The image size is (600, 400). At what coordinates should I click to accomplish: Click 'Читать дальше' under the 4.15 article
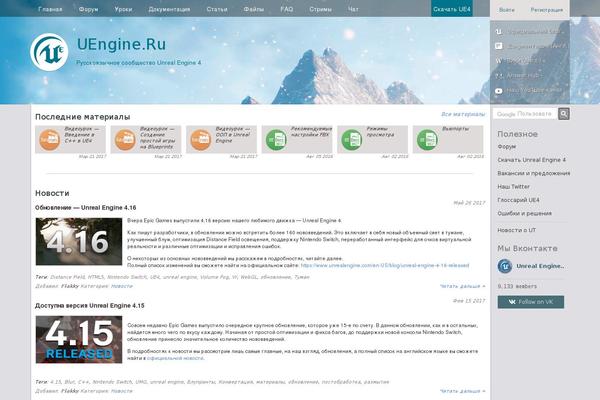tap(463, 391)
